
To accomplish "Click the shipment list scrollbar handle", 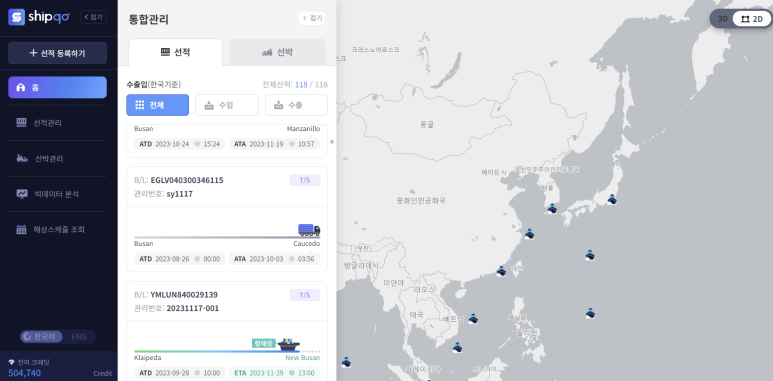I will tap(332, 142).
